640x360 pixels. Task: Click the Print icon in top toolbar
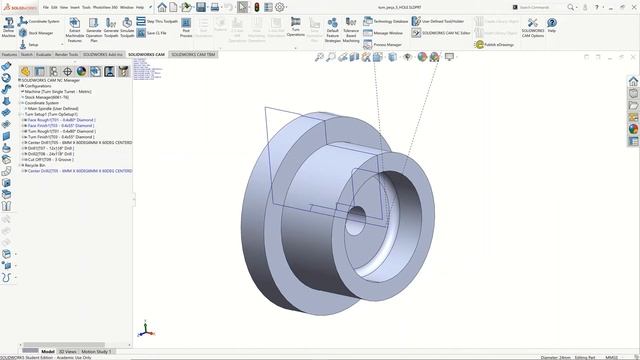click(215, 7)
